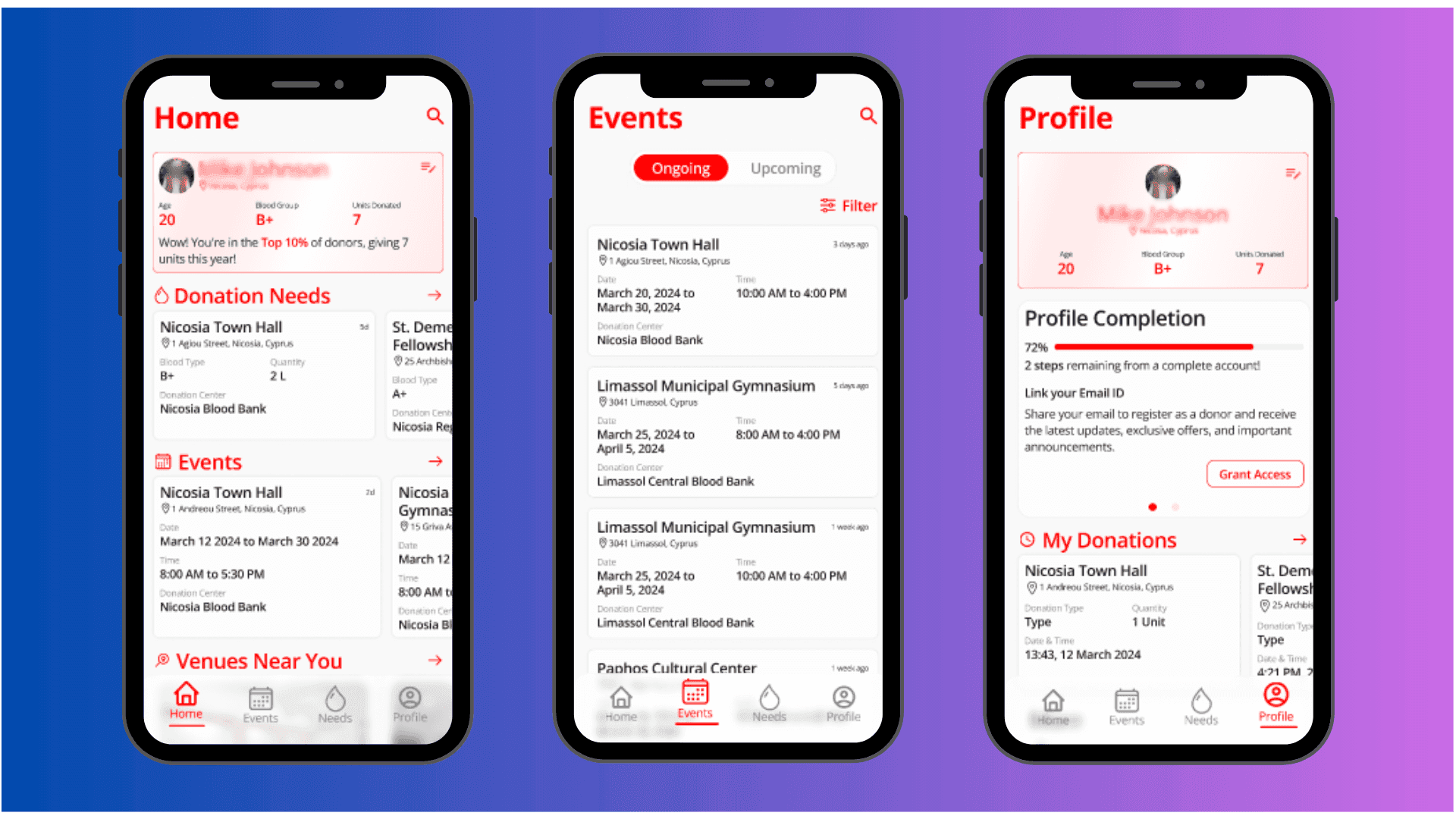Tap the blood drop Donation Needs icon
This screenshot has height=819, width=1456.
pos(164,295)
